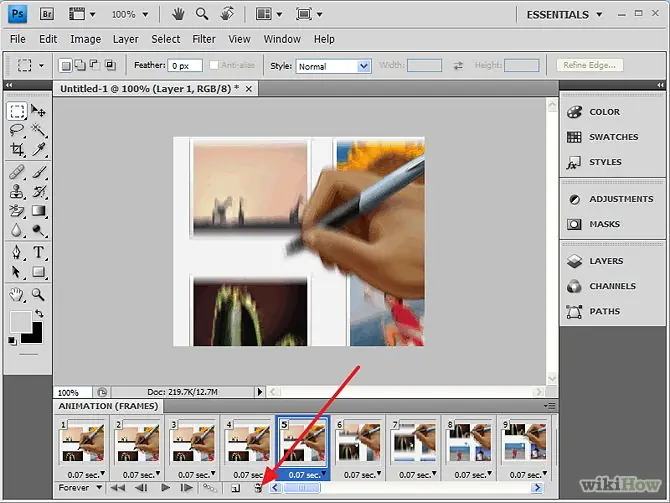Image resolution: width=670 pixels, height=503 pixels.
Task: Select the History Brush tool
Action: click(38, 191)
